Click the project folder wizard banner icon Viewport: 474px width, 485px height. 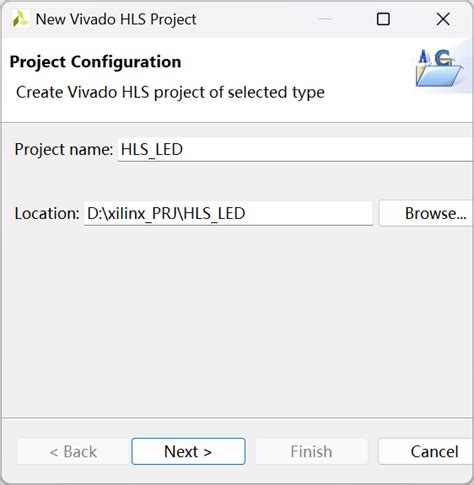tap(439, 68)
